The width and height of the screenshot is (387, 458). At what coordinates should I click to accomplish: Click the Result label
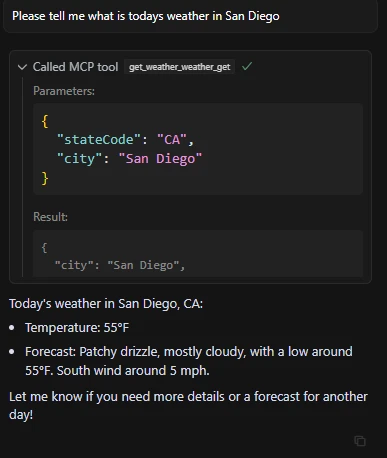[x=50, y=217]
